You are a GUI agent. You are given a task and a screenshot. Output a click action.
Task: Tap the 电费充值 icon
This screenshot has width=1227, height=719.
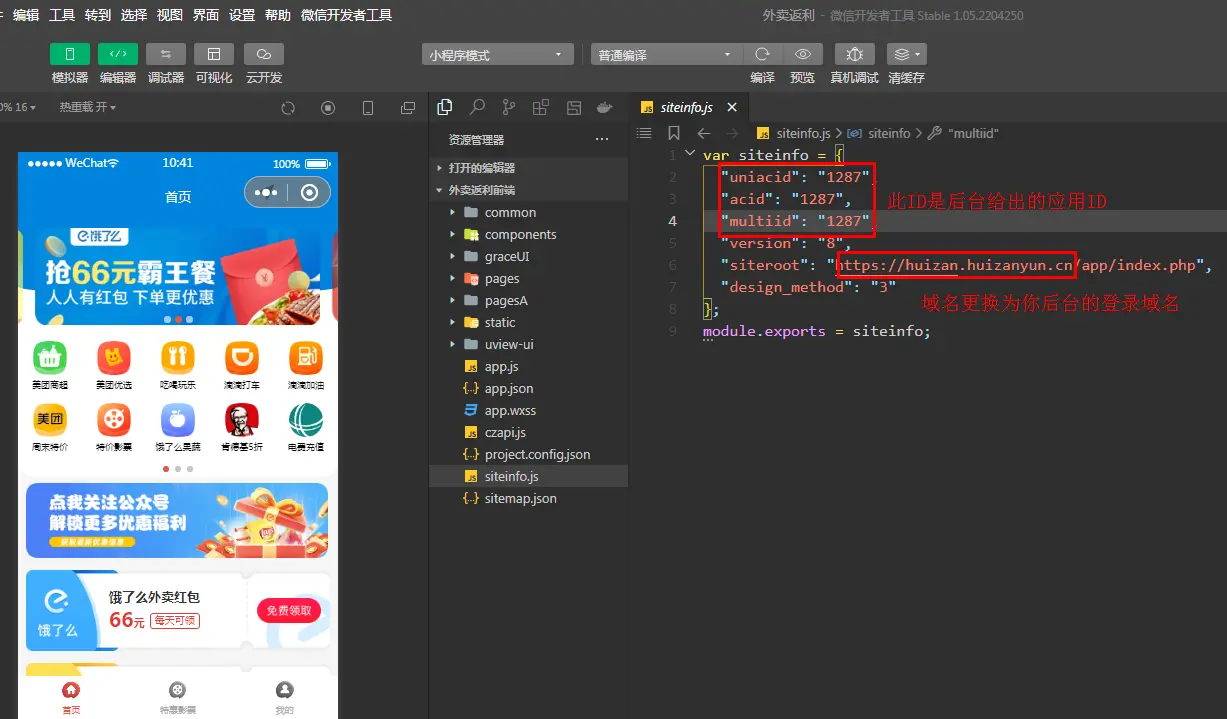305,420
